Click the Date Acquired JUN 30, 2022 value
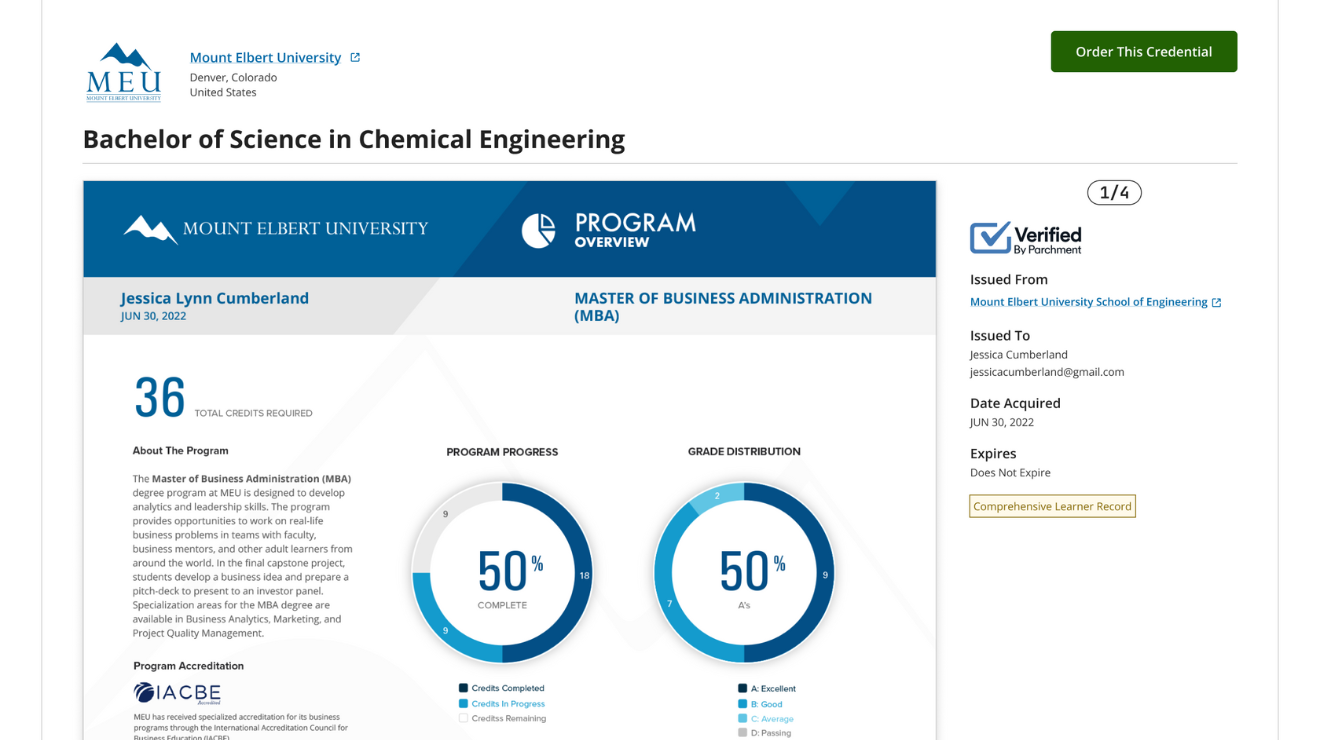Screen dimensions: 1320x740 coord(1002,422)
